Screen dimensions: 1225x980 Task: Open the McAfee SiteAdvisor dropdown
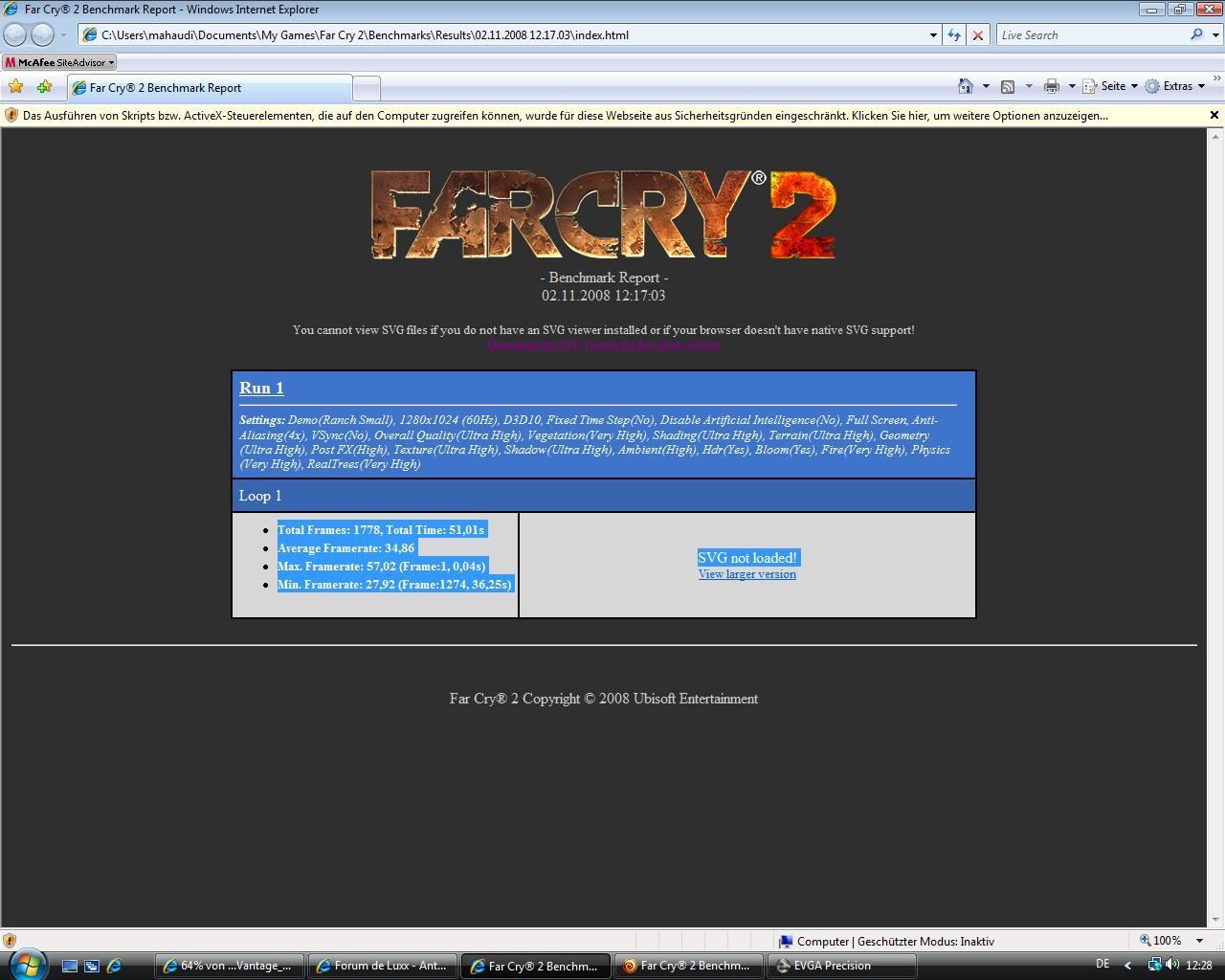(x=59, y=62)
